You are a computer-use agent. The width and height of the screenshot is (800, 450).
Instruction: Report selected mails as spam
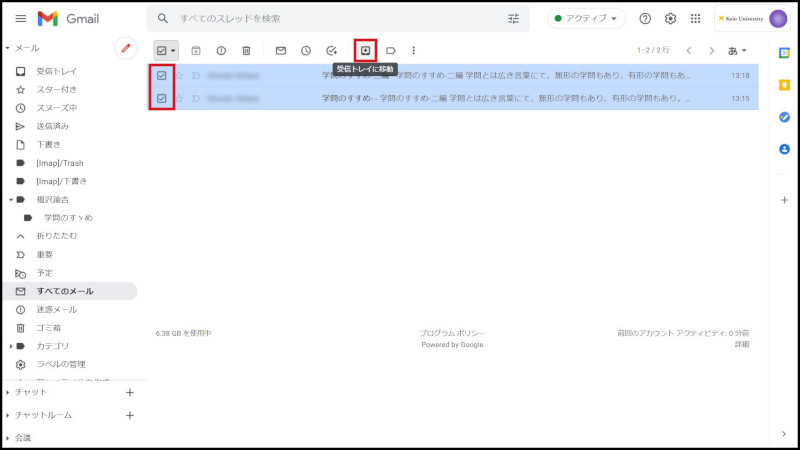tap(221, 50)
